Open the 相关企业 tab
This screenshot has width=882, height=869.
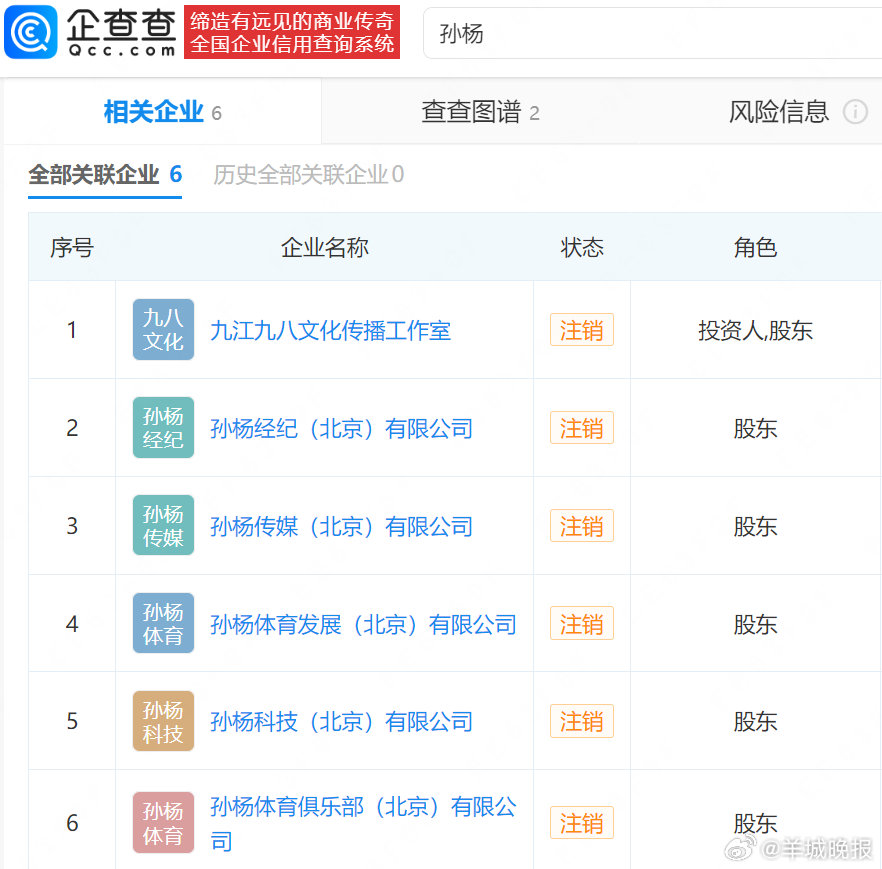(x=163, y=111)
